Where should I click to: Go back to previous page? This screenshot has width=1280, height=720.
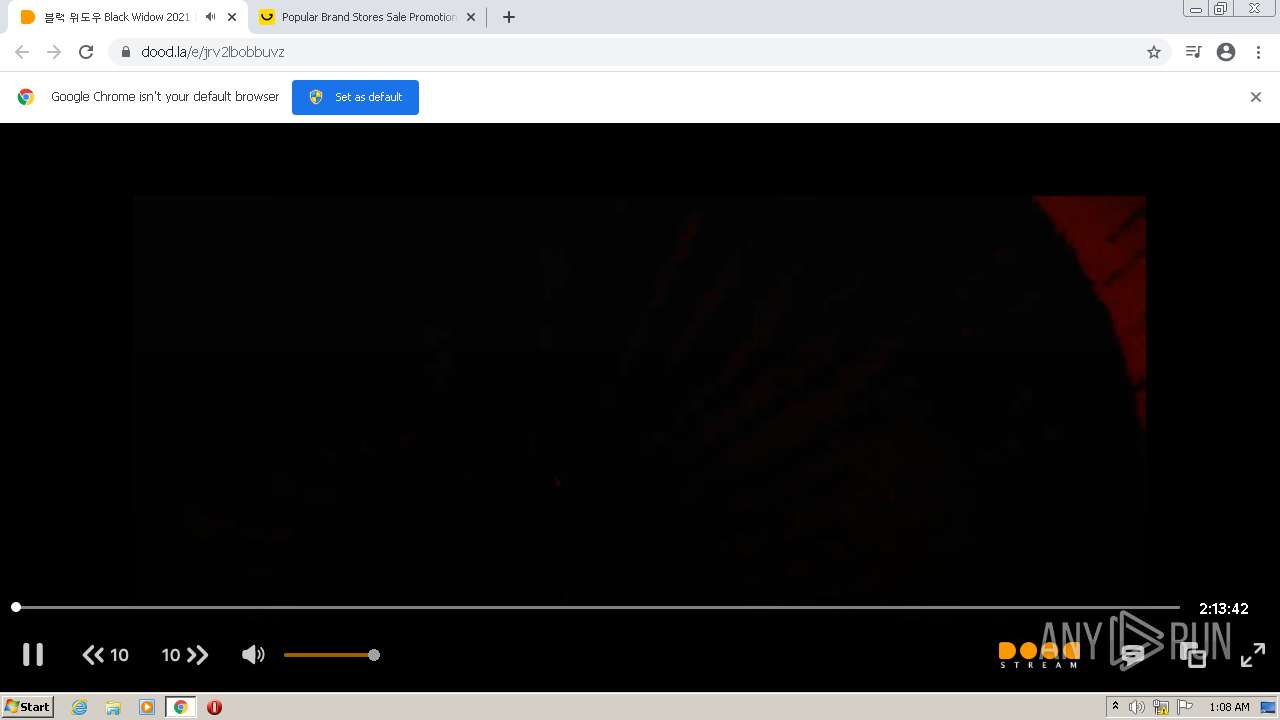click(x=22, y=52)
